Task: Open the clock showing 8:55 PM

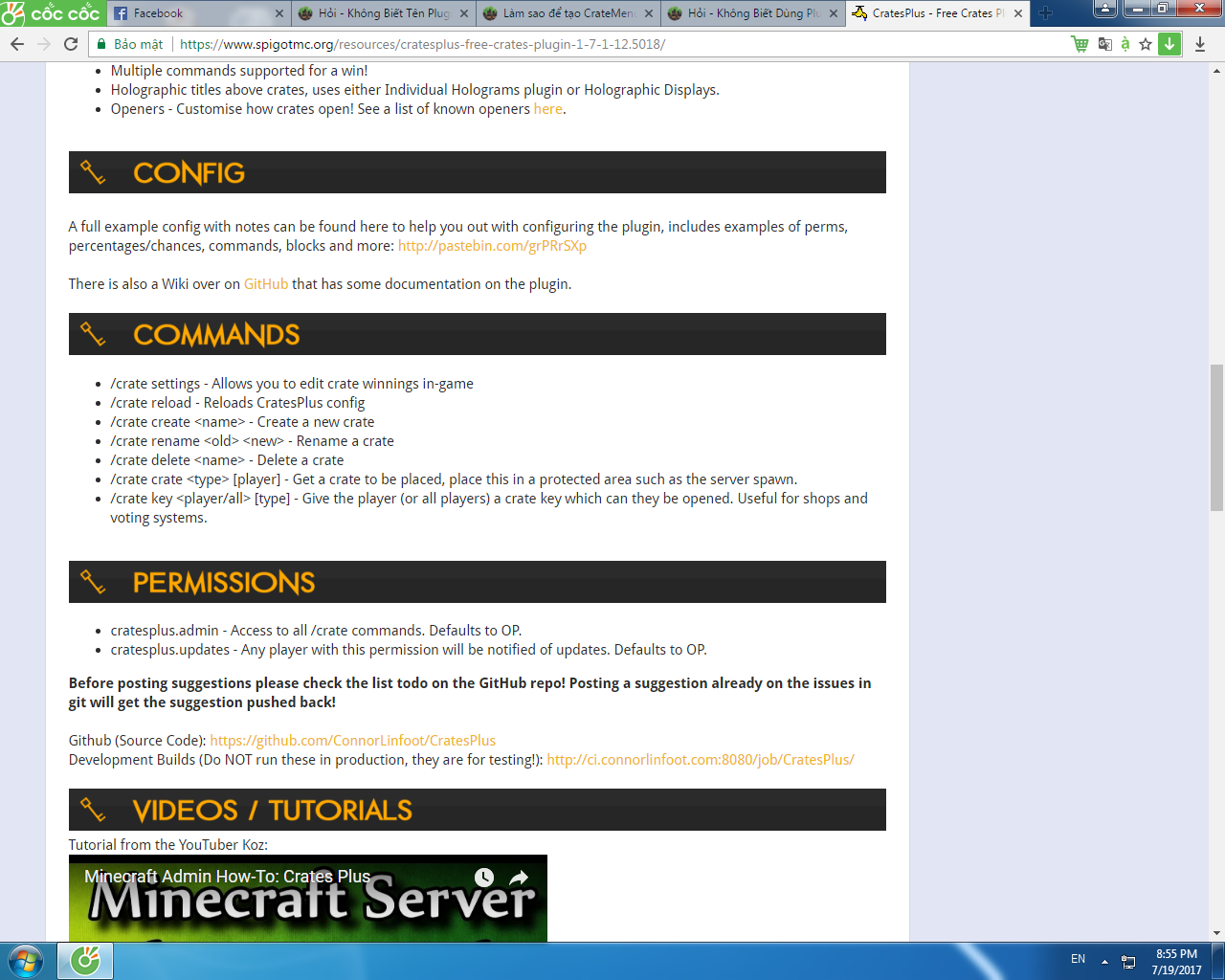Action: [x=1176, y=962]
